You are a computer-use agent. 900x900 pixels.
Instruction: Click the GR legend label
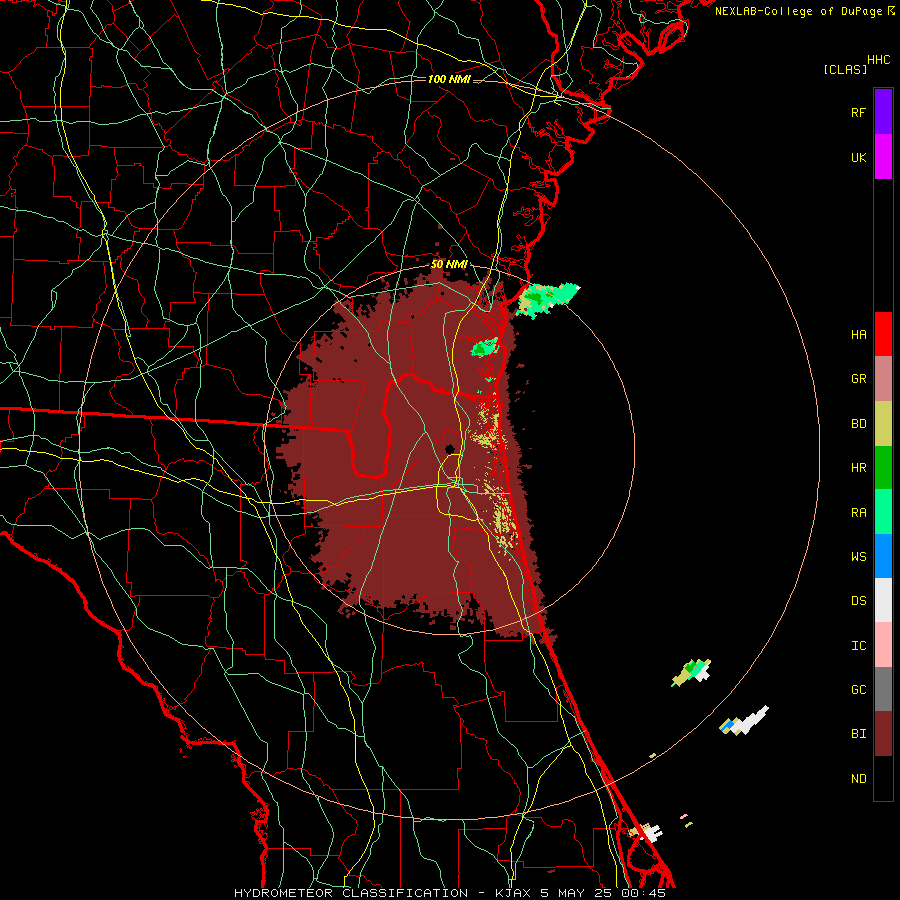858,379
